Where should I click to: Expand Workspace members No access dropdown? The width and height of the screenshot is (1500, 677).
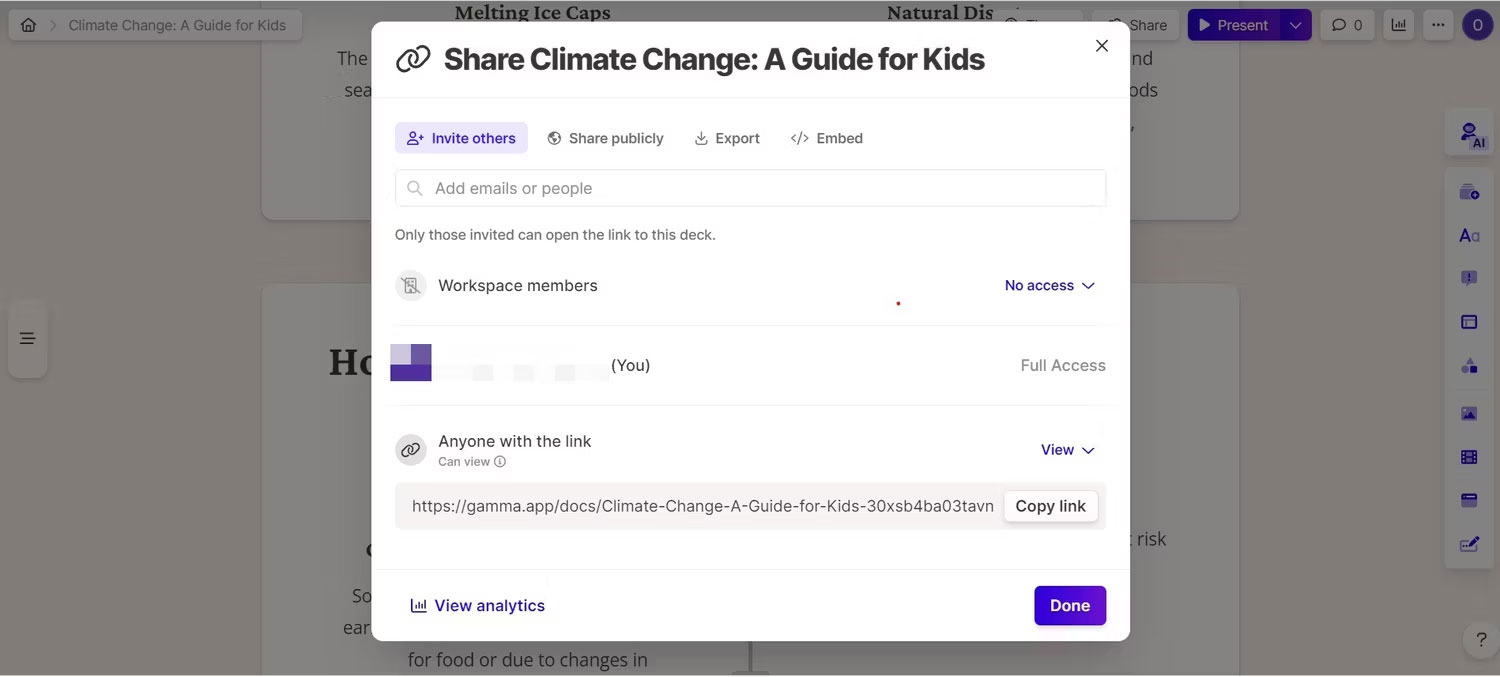pos(1049,286)
